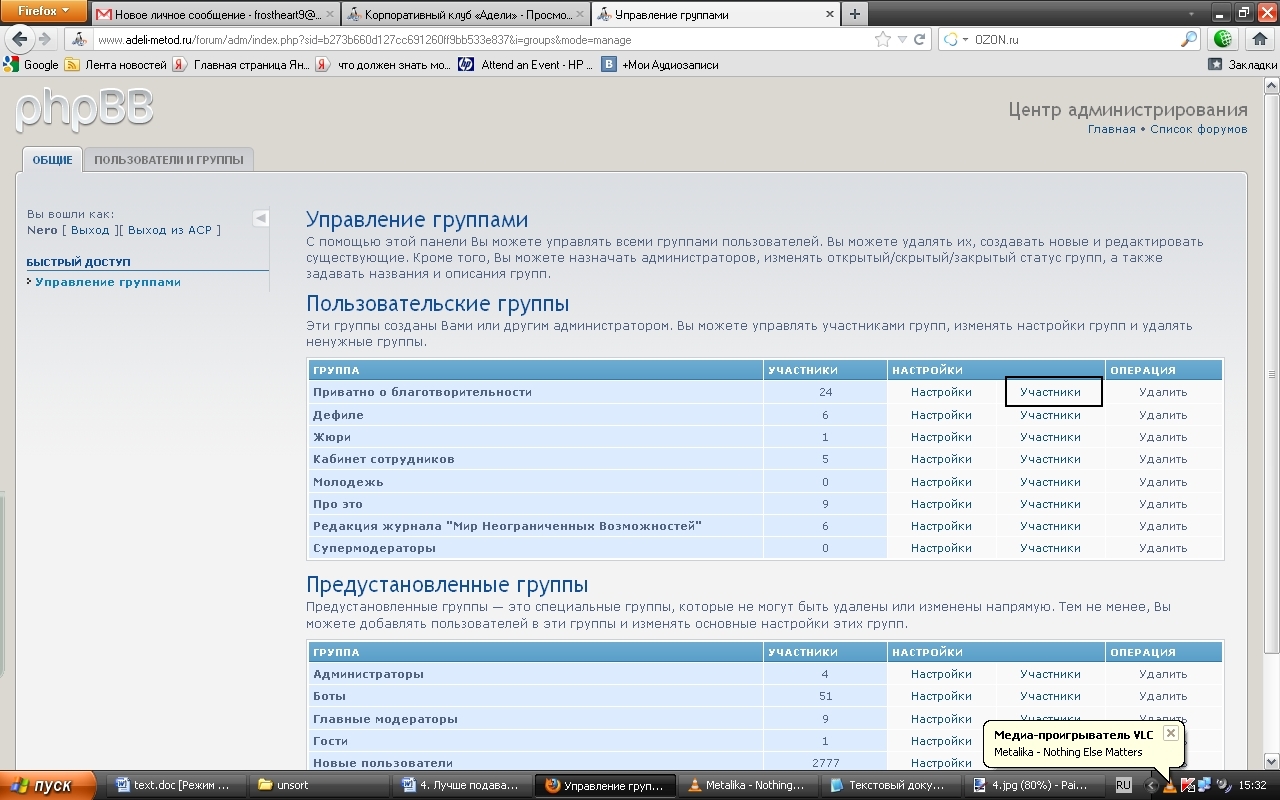Click Удалить for the Молодежь group

[x=1163, y=482]
